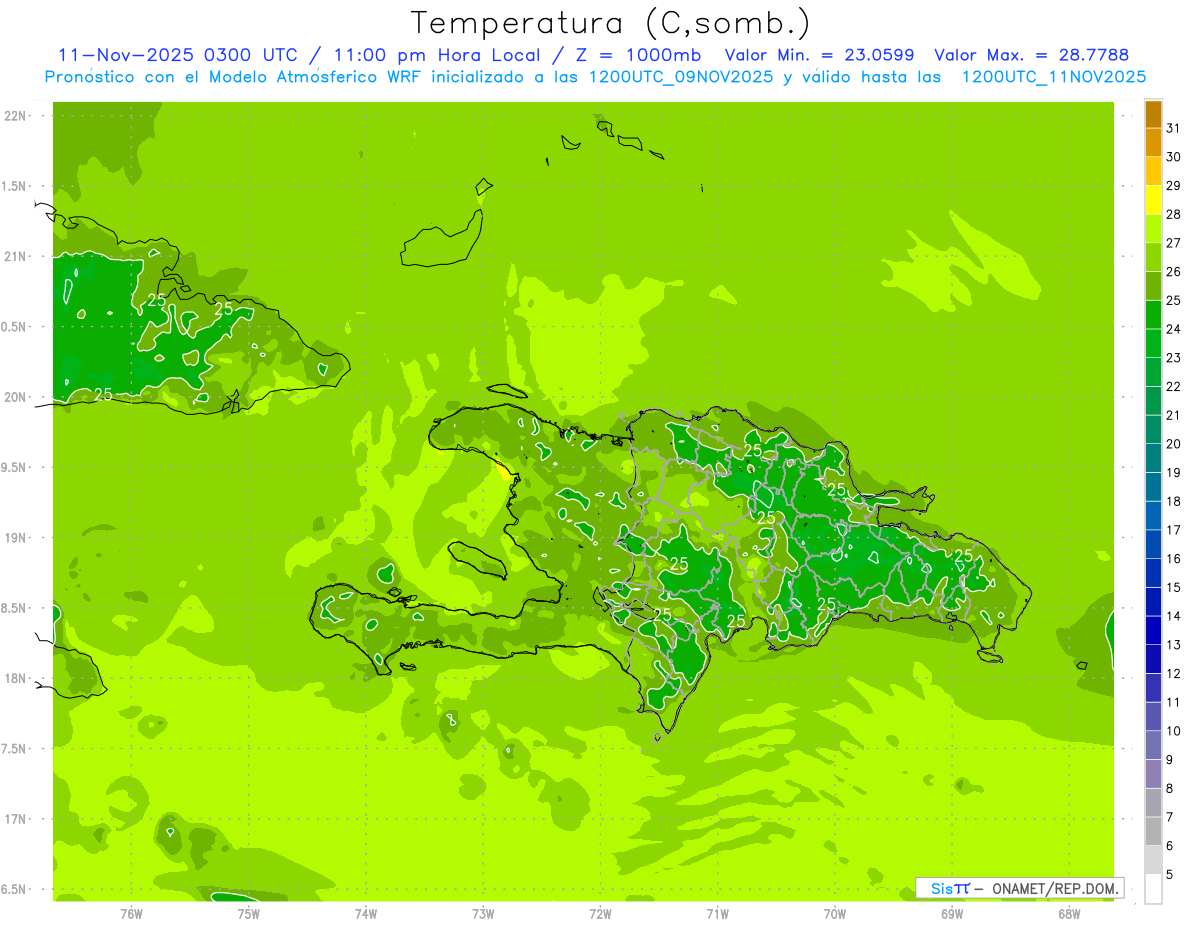Click the title "Temperatura (C,somb.)"
The image size is (1200, 927).
(612, 23)
